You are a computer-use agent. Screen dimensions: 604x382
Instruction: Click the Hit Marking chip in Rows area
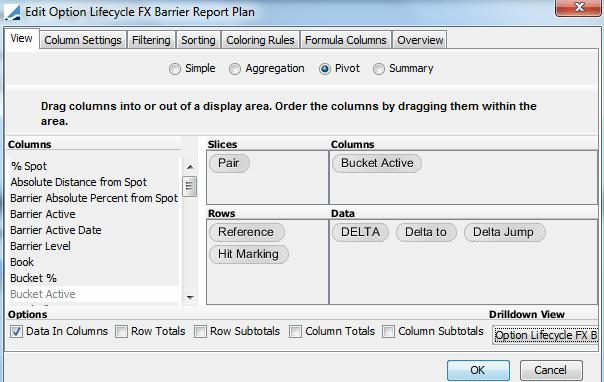(x=248, y=254)
